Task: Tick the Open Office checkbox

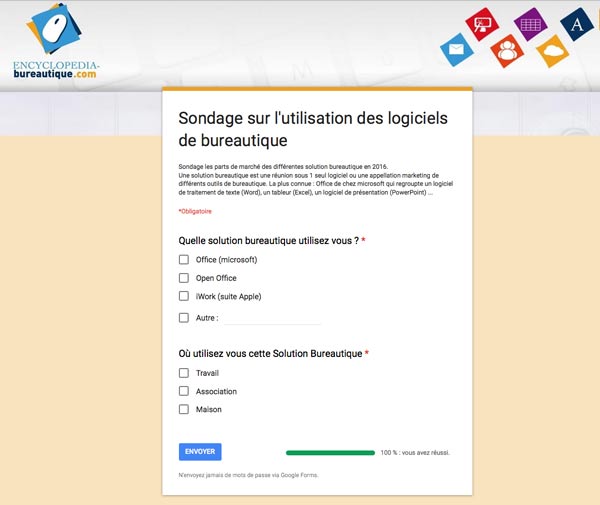Action: pyautogui.click(x=183, y=278)
